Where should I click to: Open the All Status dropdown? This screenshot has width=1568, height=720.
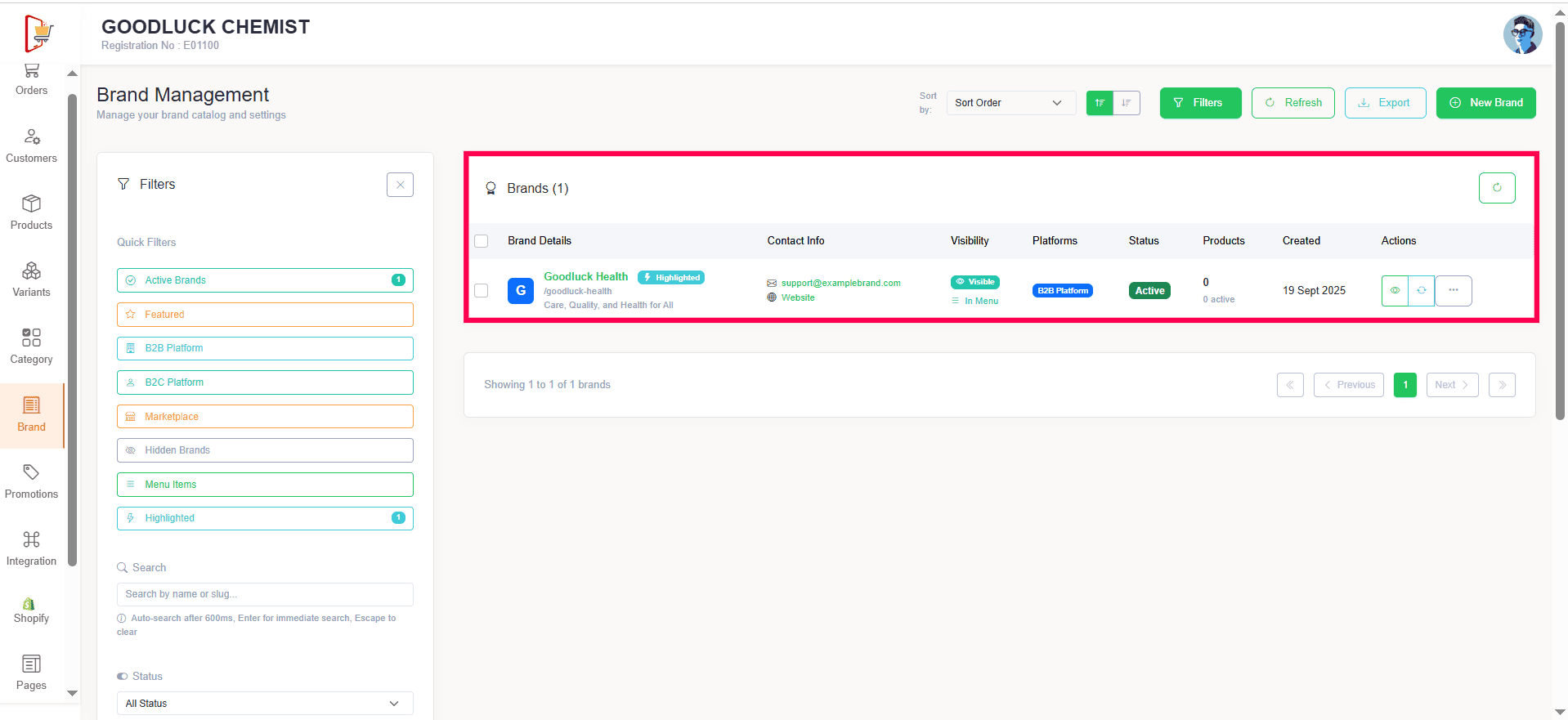[265, 704]
